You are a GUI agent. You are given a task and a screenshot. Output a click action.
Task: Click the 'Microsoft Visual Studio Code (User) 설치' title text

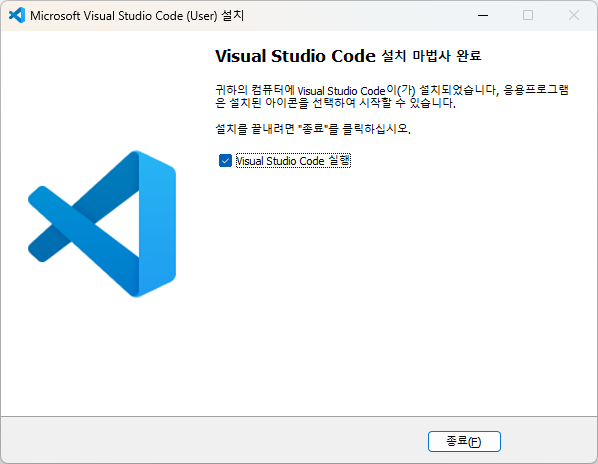click(137, 16)
